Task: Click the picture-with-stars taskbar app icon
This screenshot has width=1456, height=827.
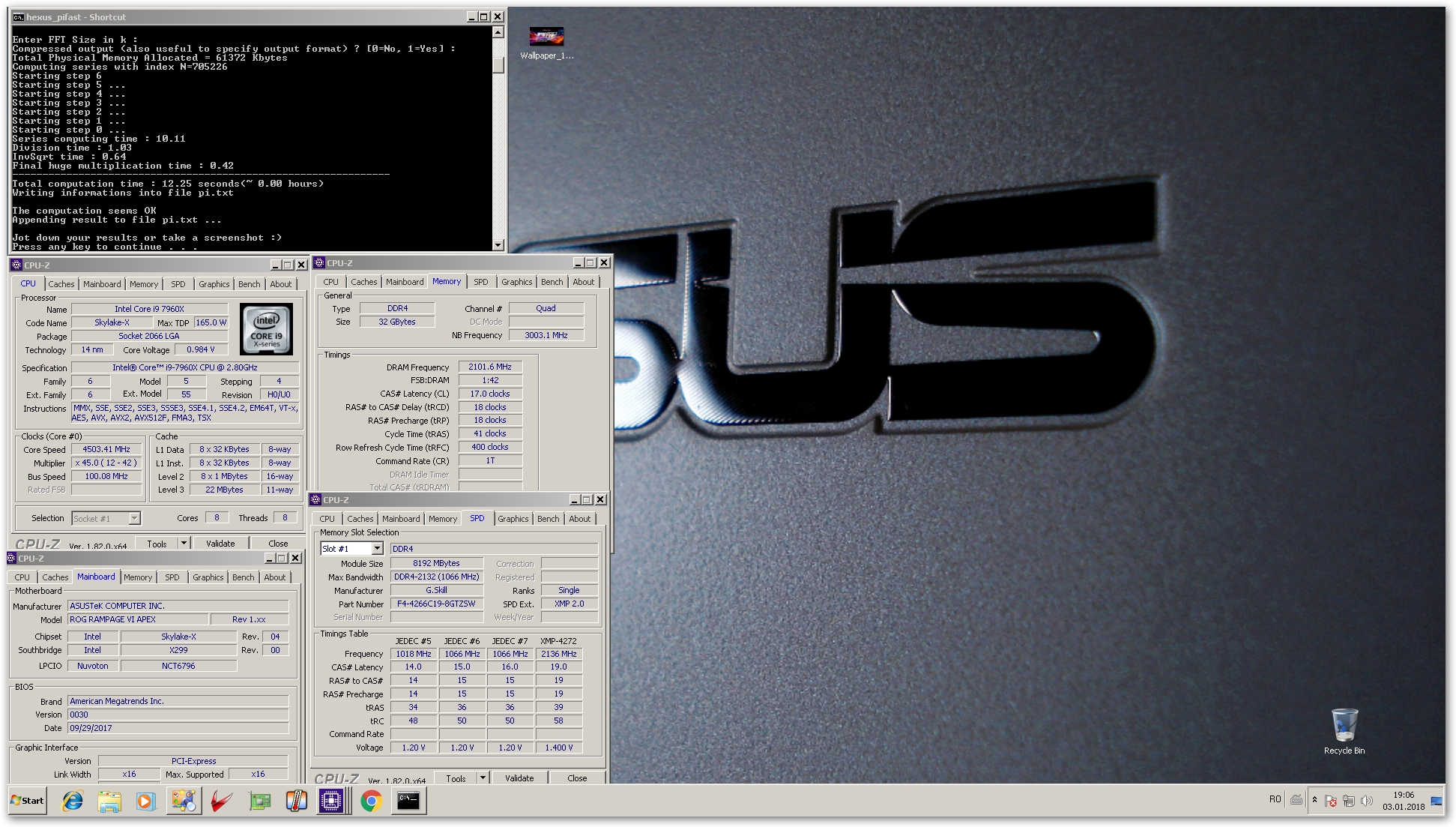Action: [183, 801]
